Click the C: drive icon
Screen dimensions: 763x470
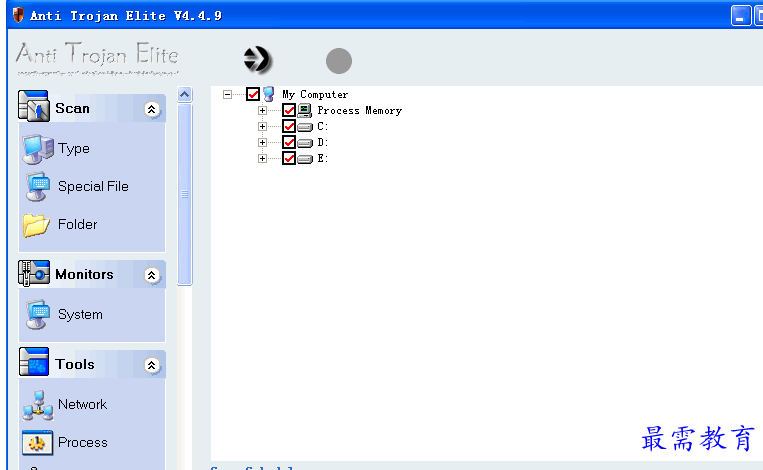click(x=305, y=127)
